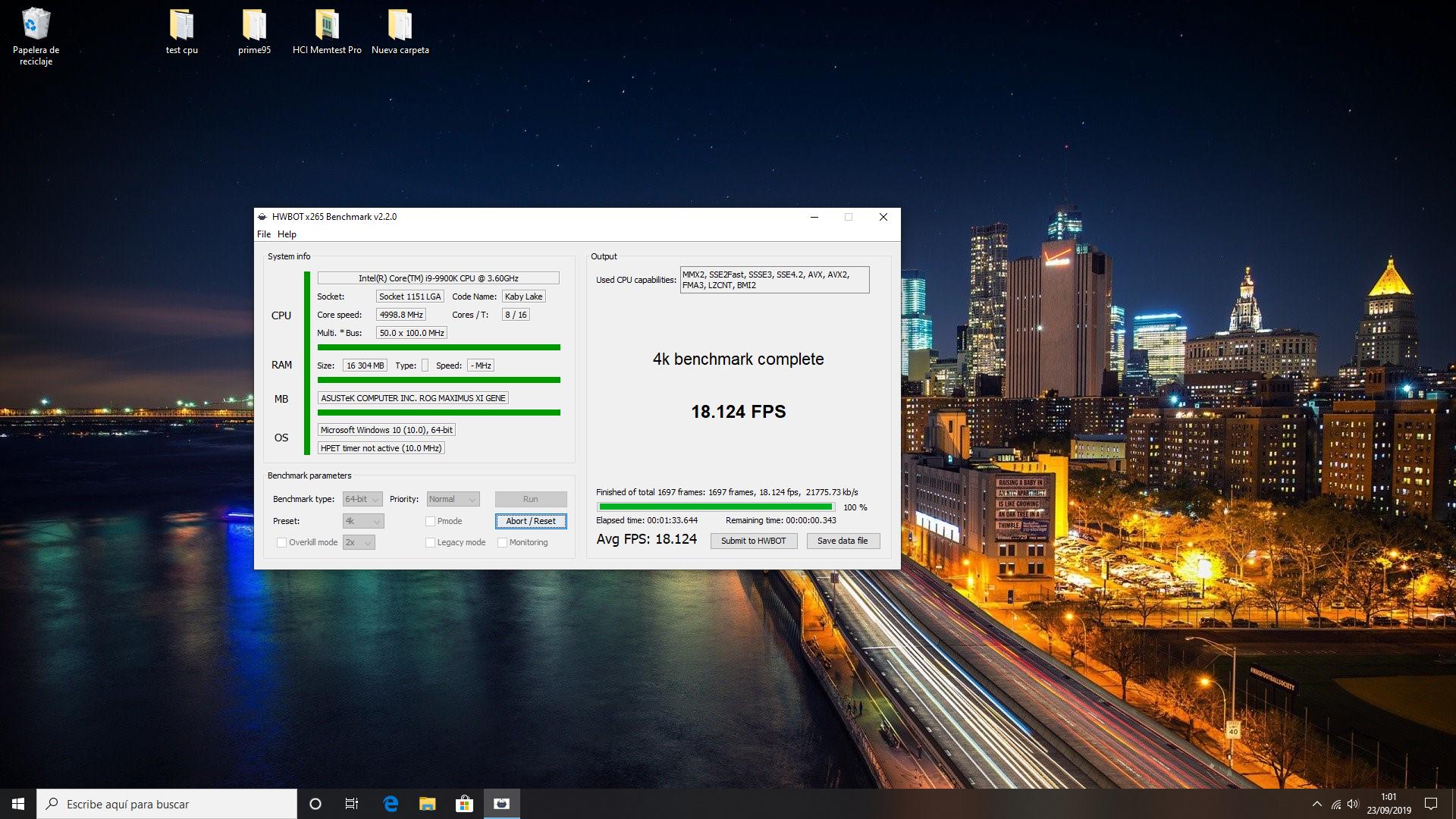This screenshot has width=1456, height=819.
Task: Click the green benchmark progress bar
Action: pyautogui.click(x=715, y=507)
